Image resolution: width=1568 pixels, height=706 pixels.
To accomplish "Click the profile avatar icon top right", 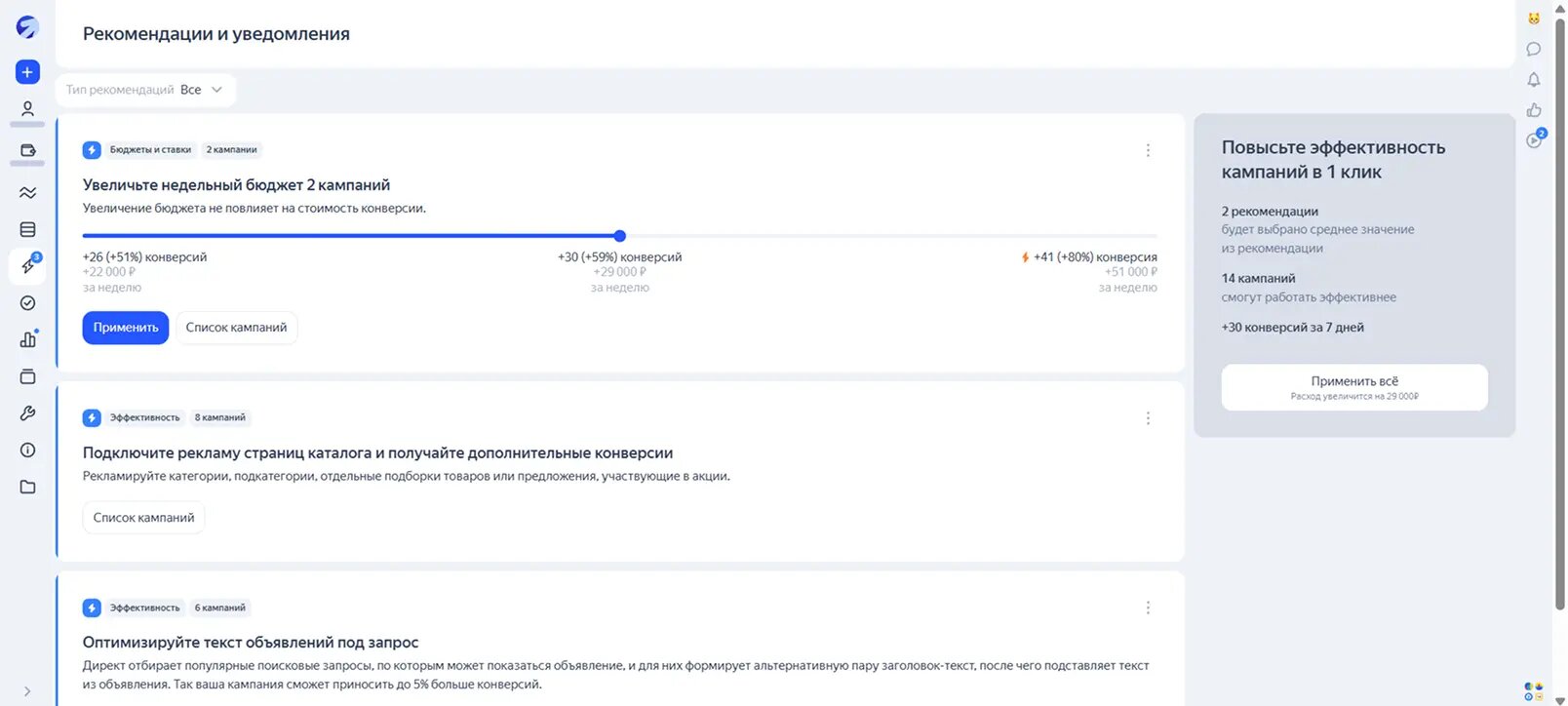I will [x=1534, y=19].
